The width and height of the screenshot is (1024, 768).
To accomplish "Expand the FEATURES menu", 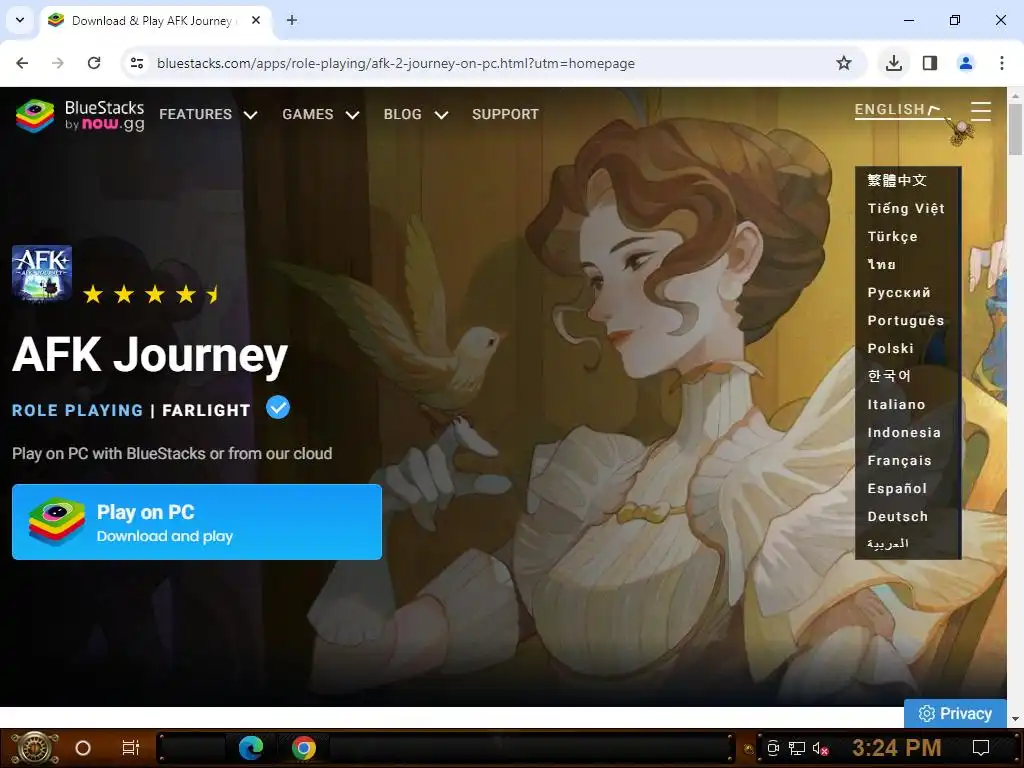I will [x=208, y=114].
